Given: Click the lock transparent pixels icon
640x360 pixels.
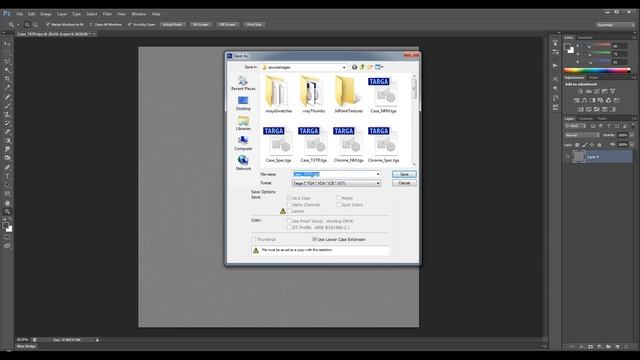Looking at the screenshot, I should click(577, 145).
